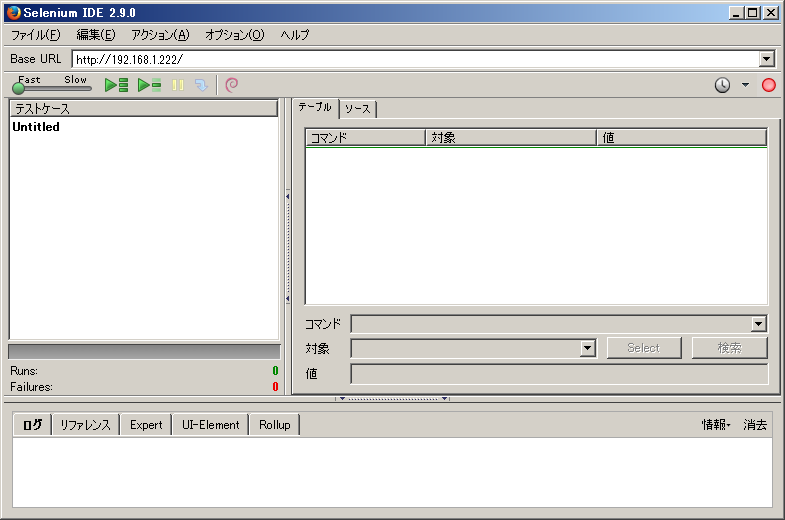Viewport: 785px width, 520px height.
Task: Maximize the Selenium IDE window
Action: coord(752,13)
